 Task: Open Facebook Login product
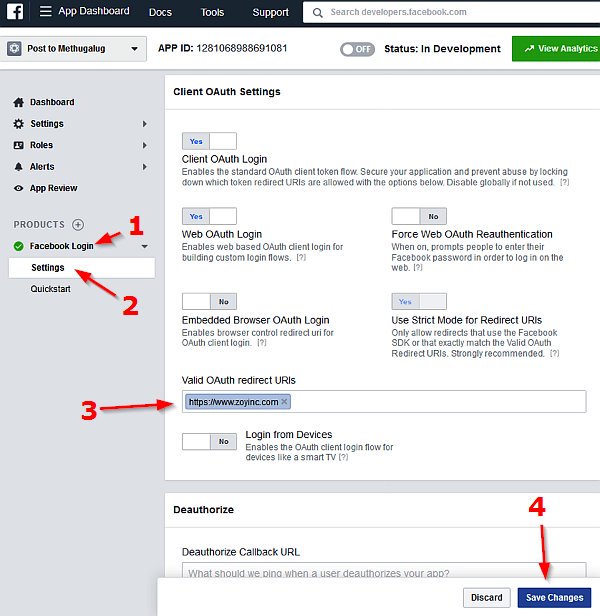pyautogui.click(x=62, y=246)
